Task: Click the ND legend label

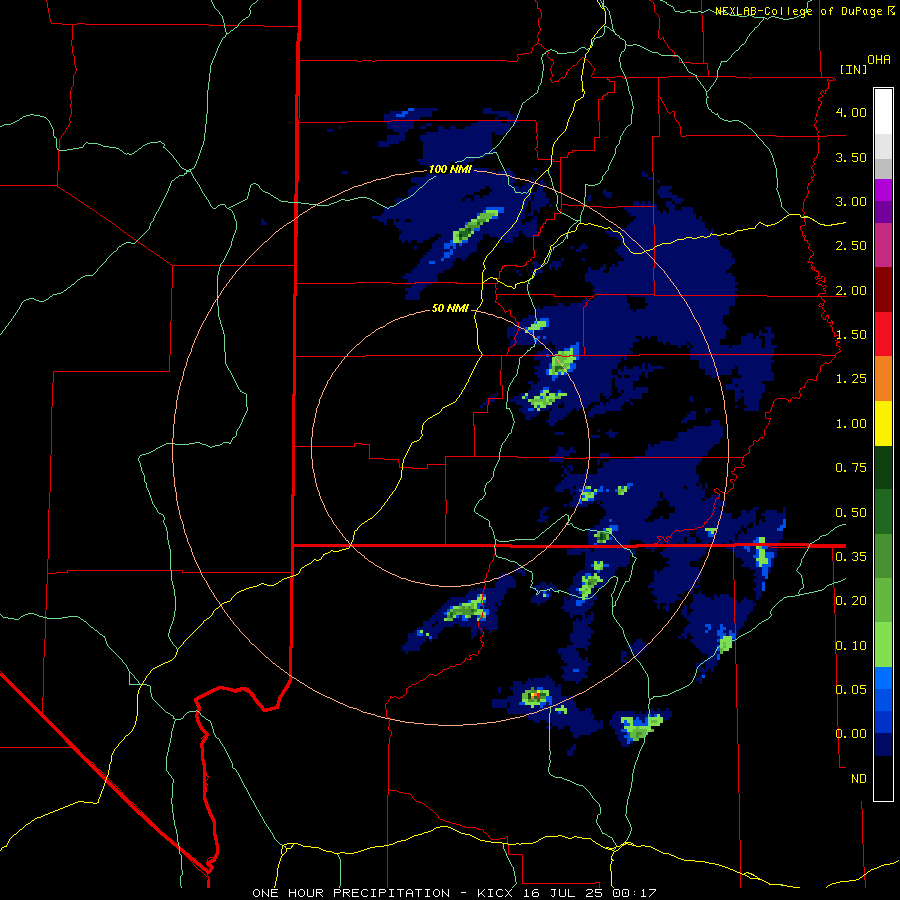Action: [x=859, y=779]
